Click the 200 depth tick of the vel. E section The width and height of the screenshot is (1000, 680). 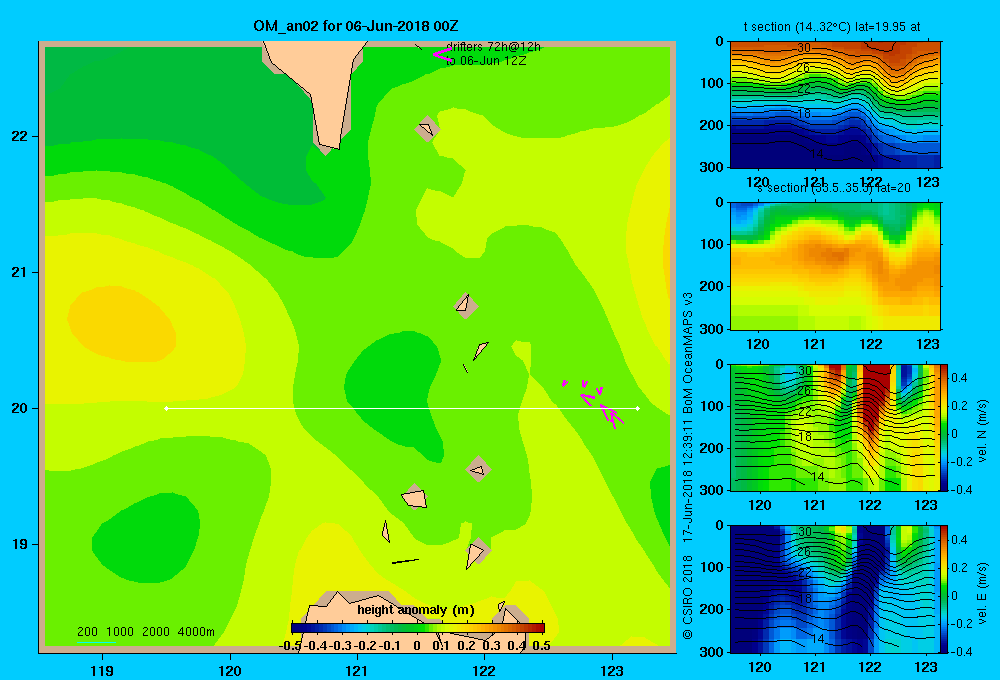(x=712, y=609)
